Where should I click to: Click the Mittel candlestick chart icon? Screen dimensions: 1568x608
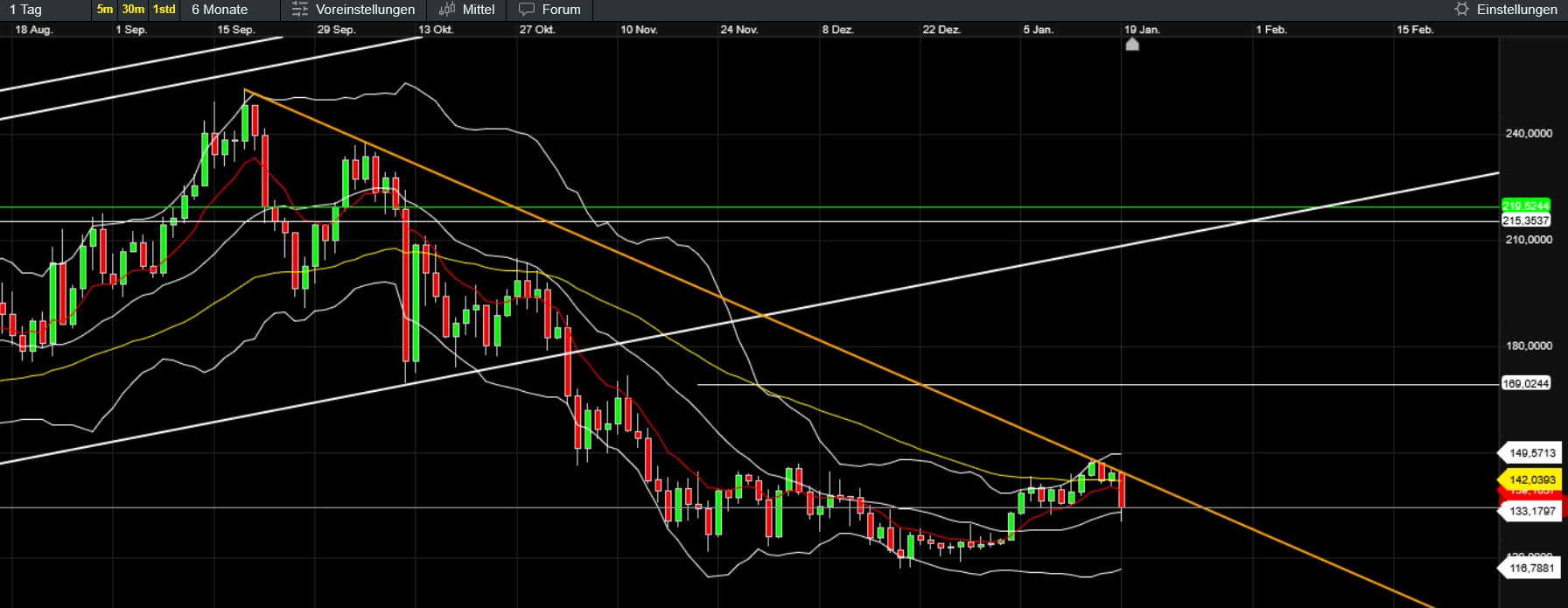click(x=447, y=10)
